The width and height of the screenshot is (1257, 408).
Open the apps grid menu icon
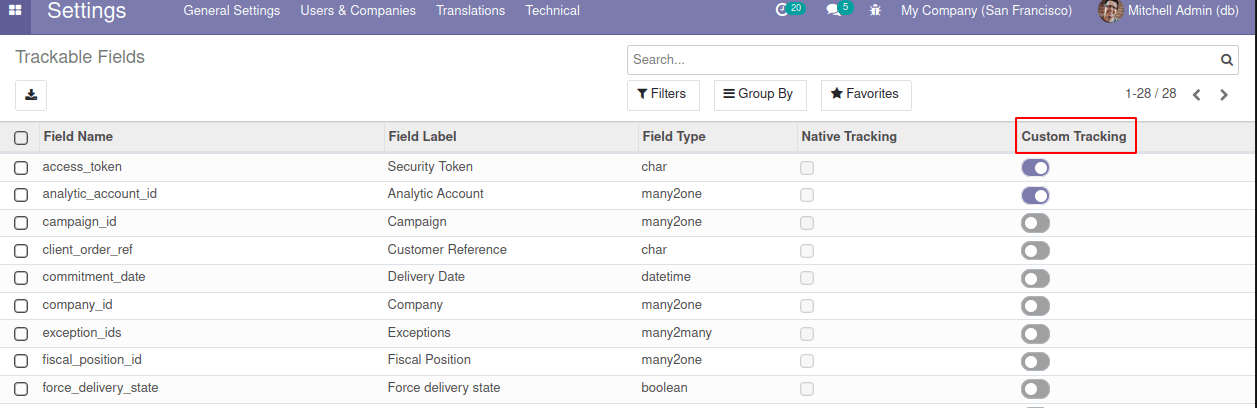pos(15,11)
